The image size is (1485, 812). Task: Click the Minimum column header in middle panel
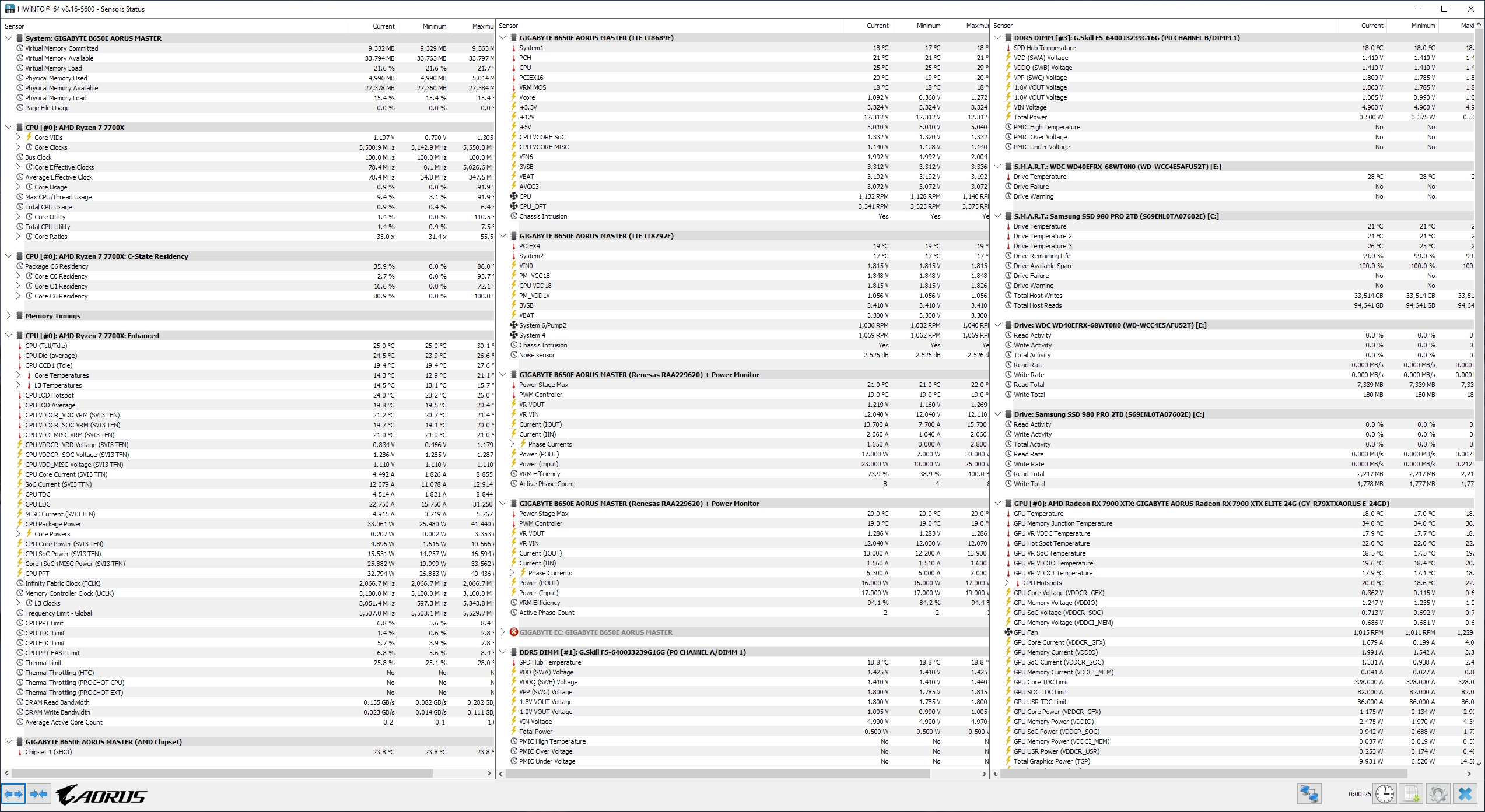click(927, 26)
